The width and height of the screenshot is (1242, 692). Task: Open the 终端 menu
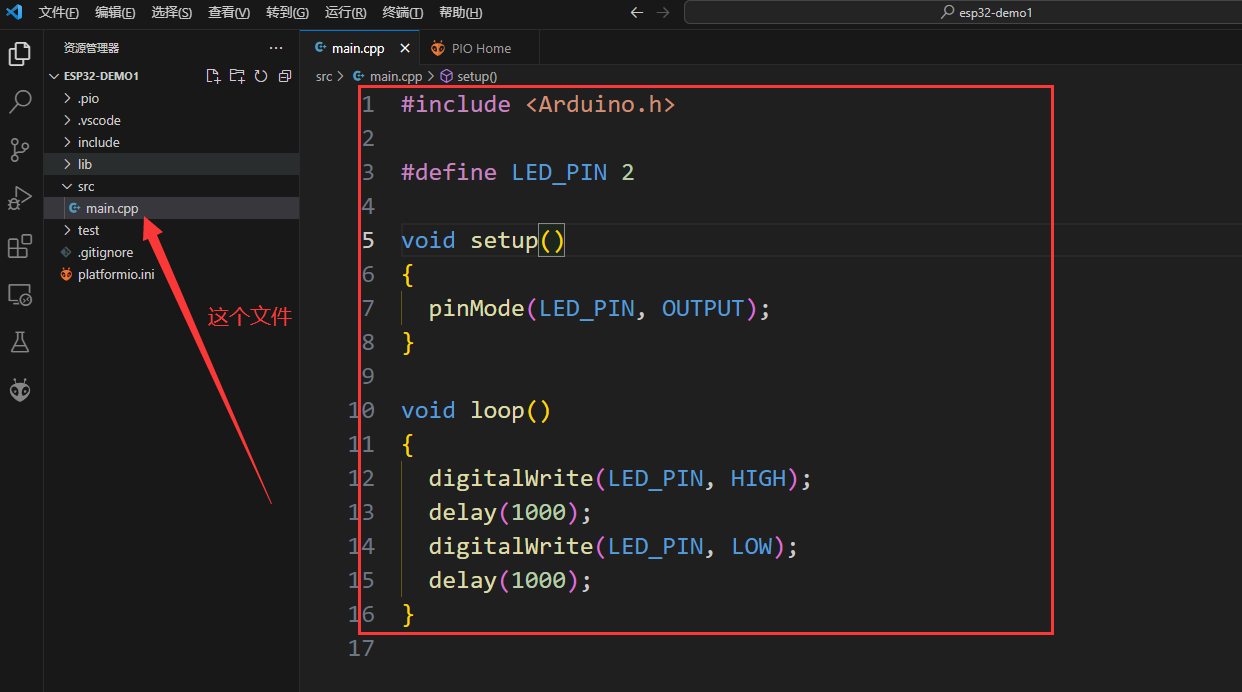point(402,12)
